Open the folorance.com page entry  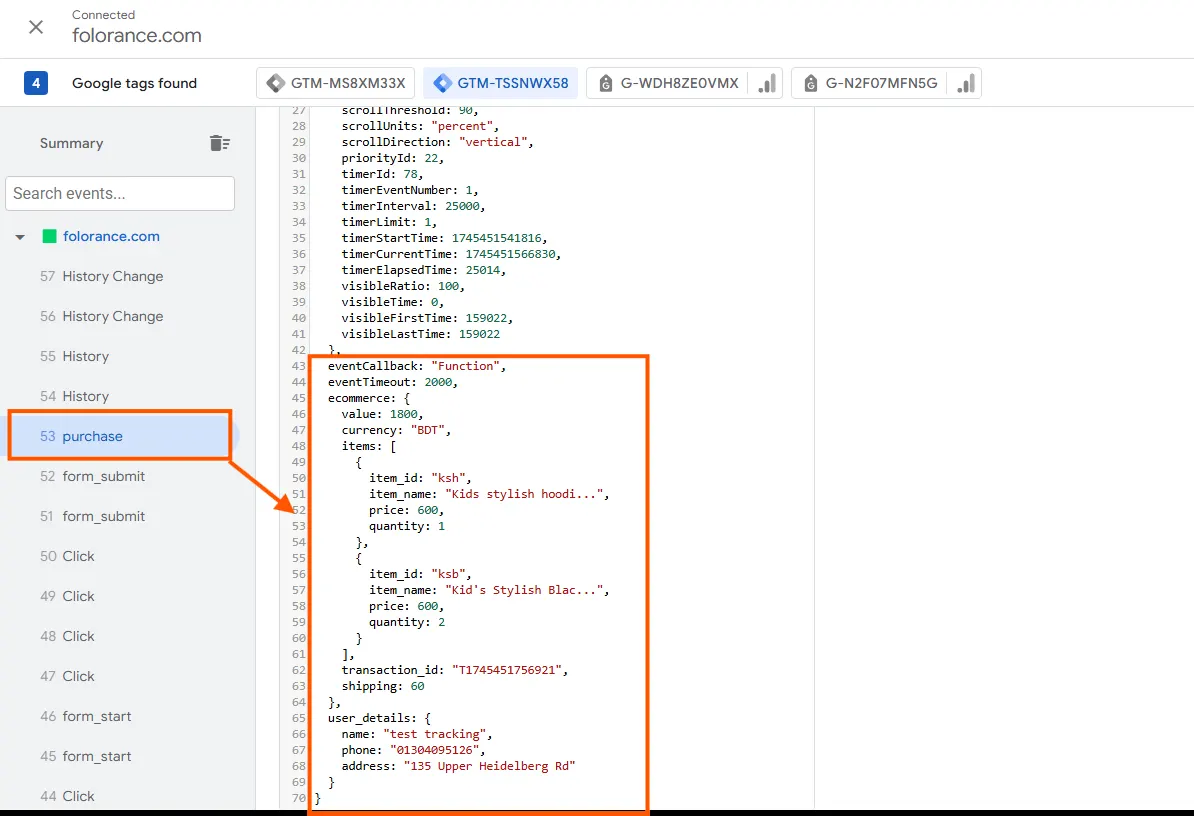click(x=111, y=236)
